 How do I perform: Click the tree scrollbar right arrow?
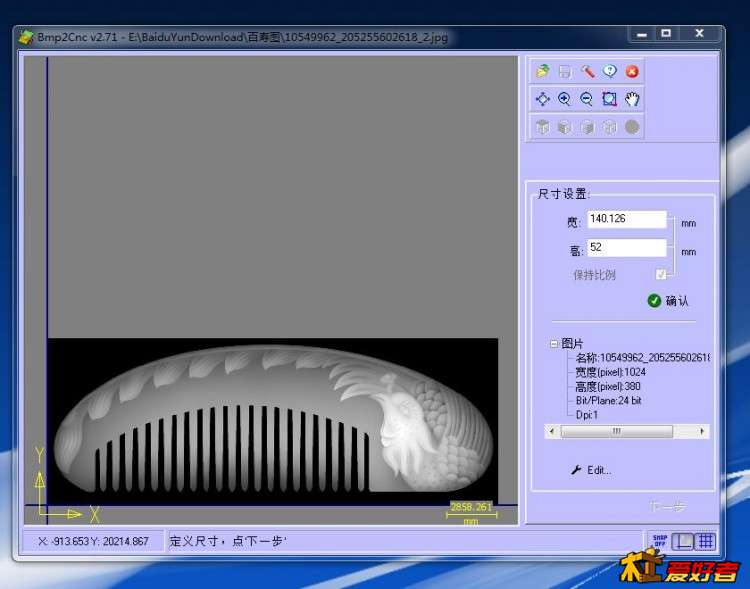[702, 431]
